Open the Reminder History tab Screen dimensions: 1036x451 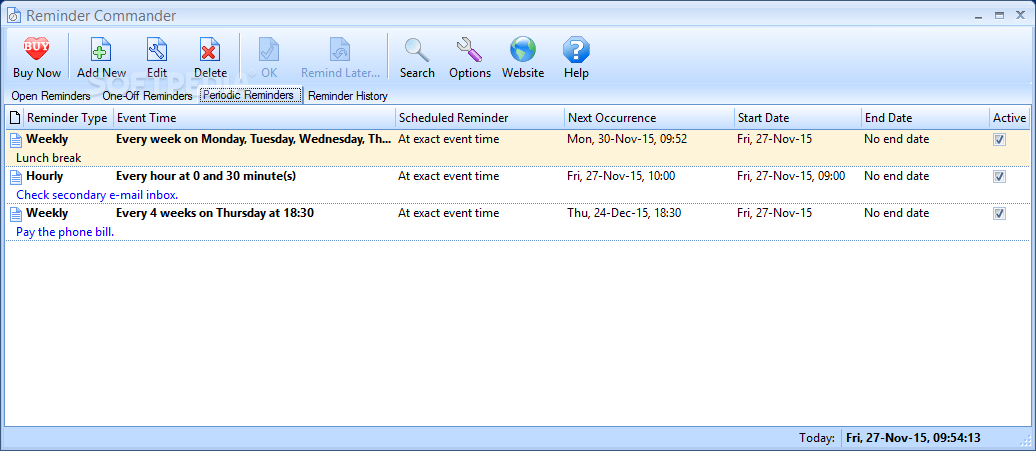[x=348, y=96]
